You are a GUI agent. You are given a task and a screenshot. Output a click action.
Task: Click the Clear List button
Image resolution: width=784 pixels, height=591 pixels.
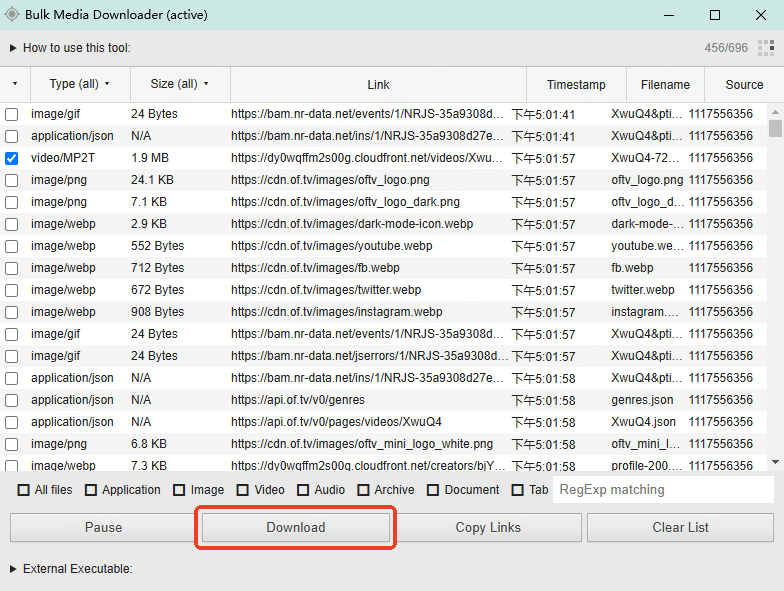coord(680,528)
